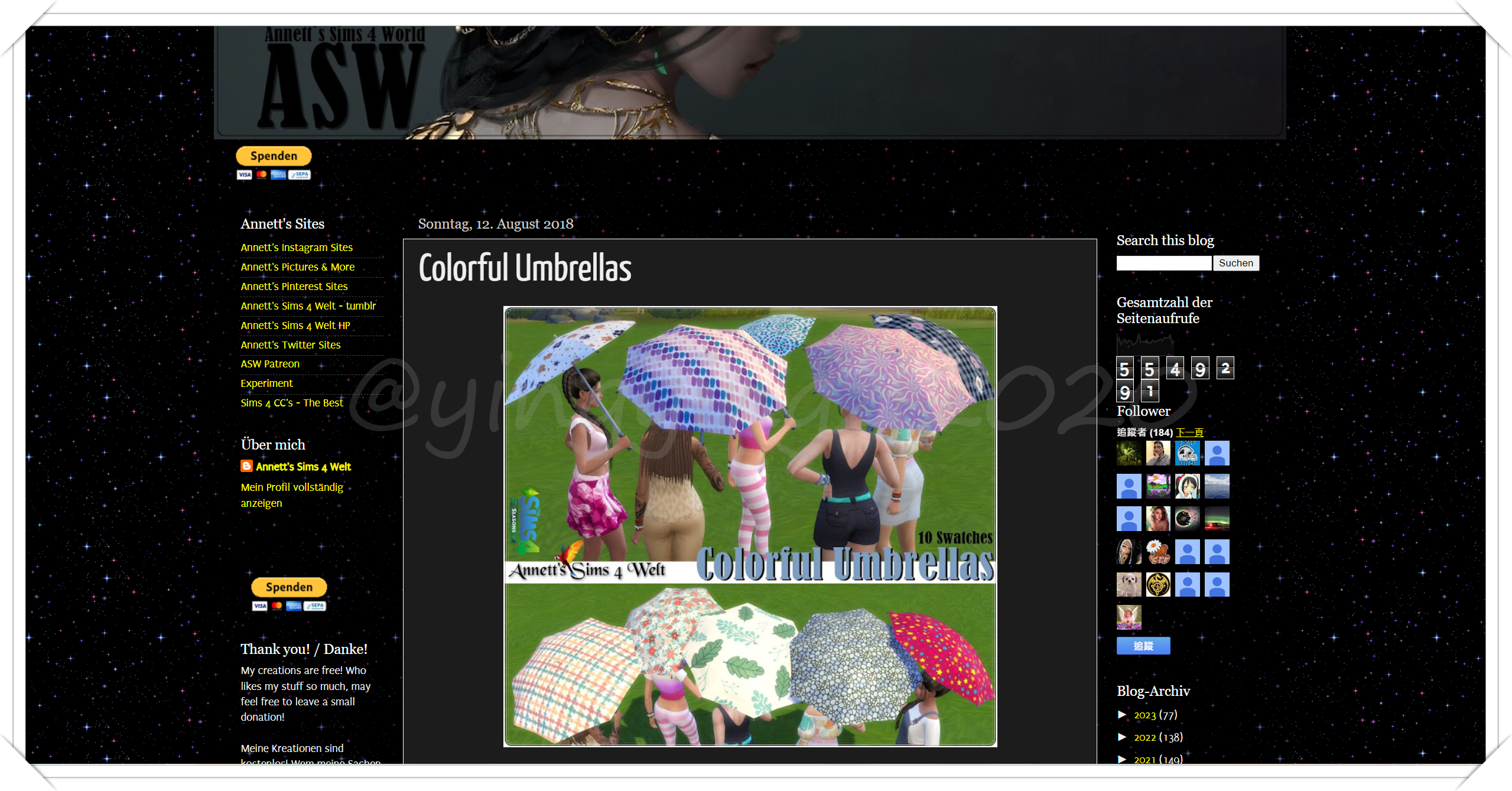
Task: Click the Search this blog input field
Action: 1163,263
